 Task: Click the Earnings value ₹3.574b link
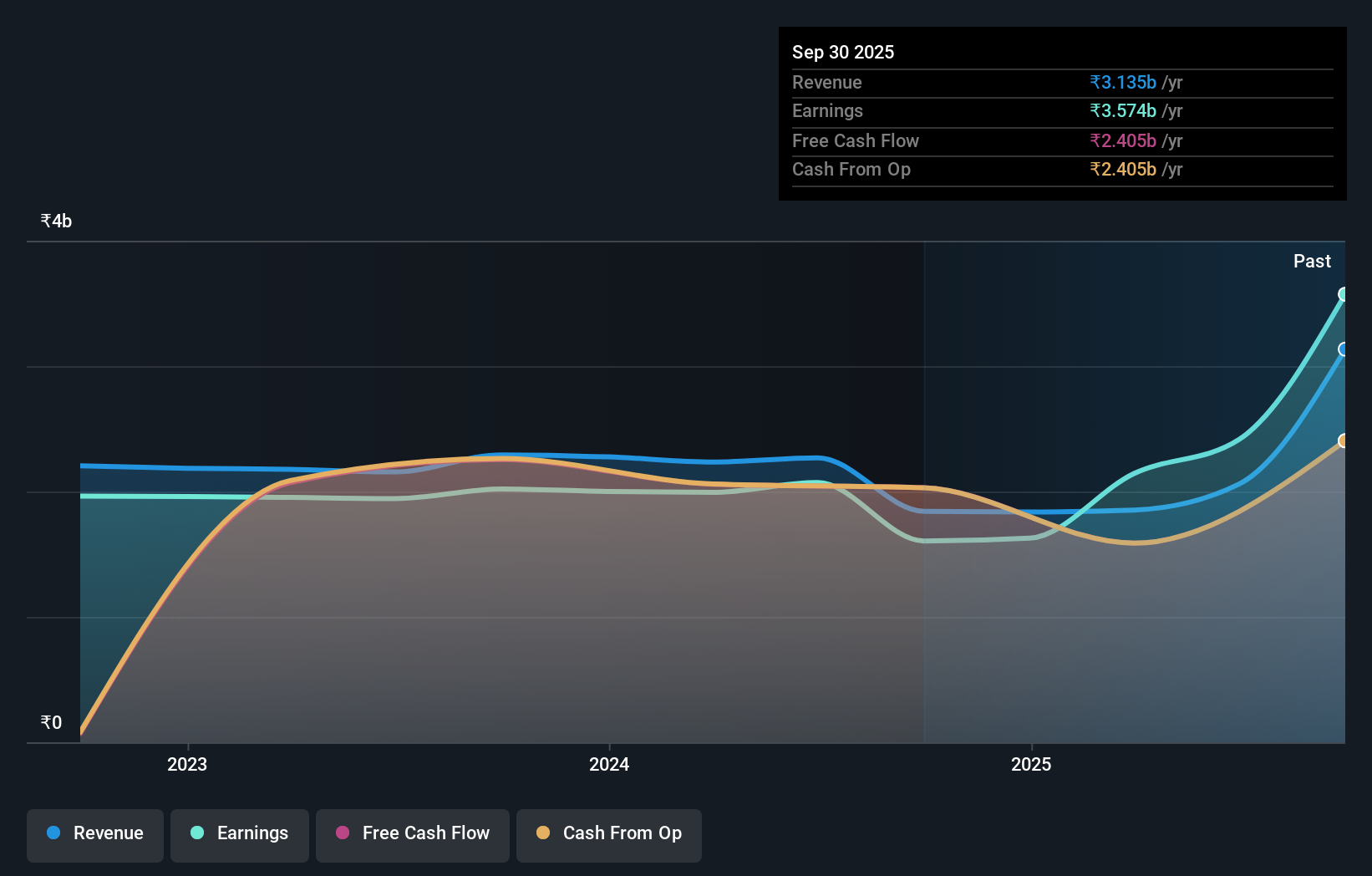pyautogui.click(x=1123, y=110)
